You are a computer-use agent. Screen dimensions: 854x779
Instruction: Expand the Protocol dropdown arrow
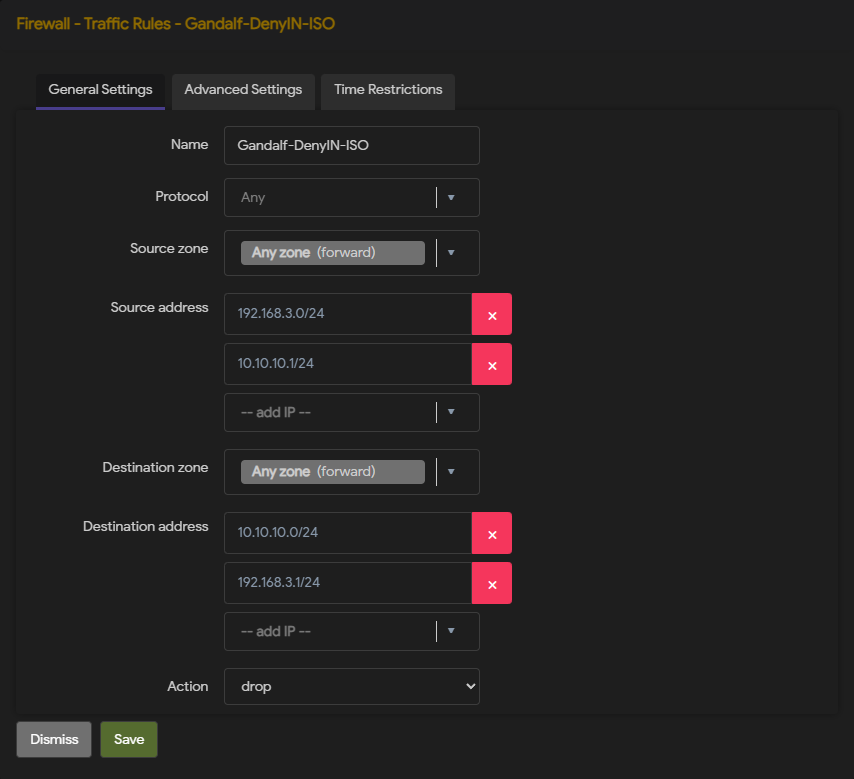pos(451,197)
